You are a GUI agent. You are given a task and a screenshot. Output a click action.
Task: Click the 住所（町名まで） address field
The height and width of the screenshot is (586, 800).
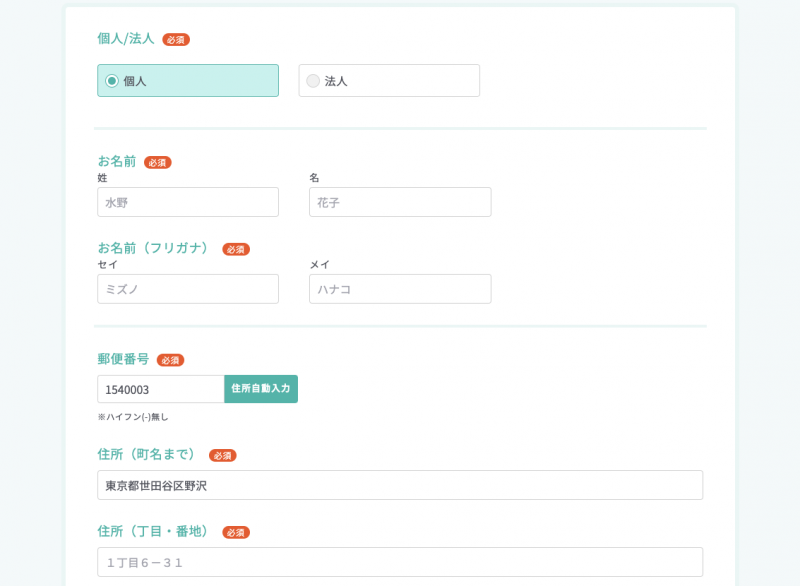[x=400, y=485]
